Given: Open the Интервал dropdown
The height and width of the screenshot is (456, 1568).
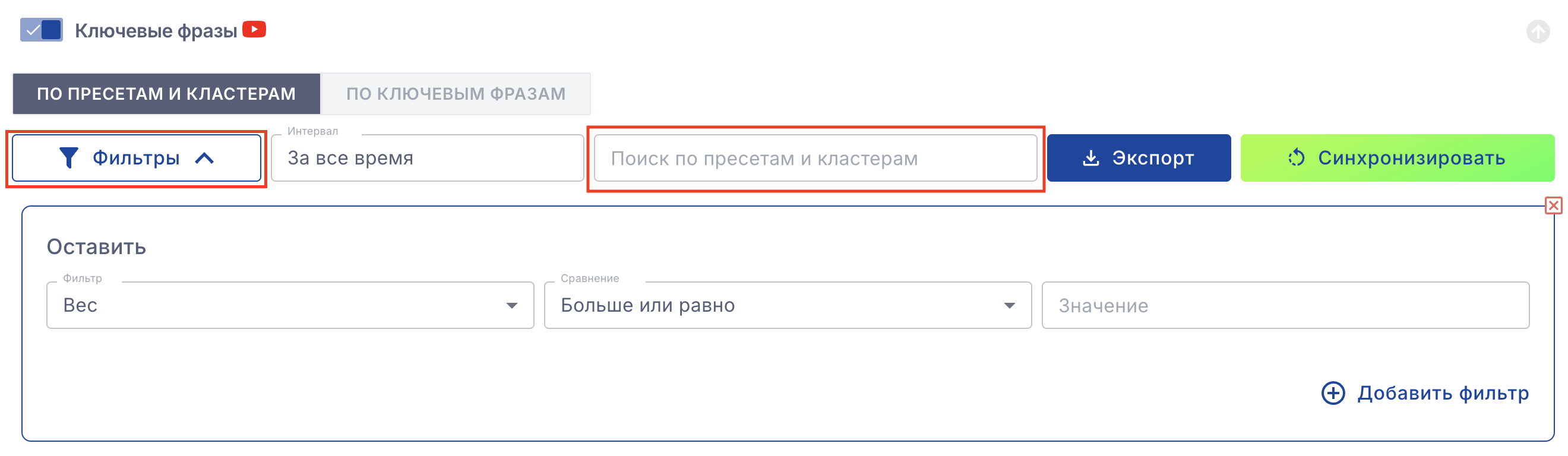Looking at the screenshot, I should coord(426,159).
